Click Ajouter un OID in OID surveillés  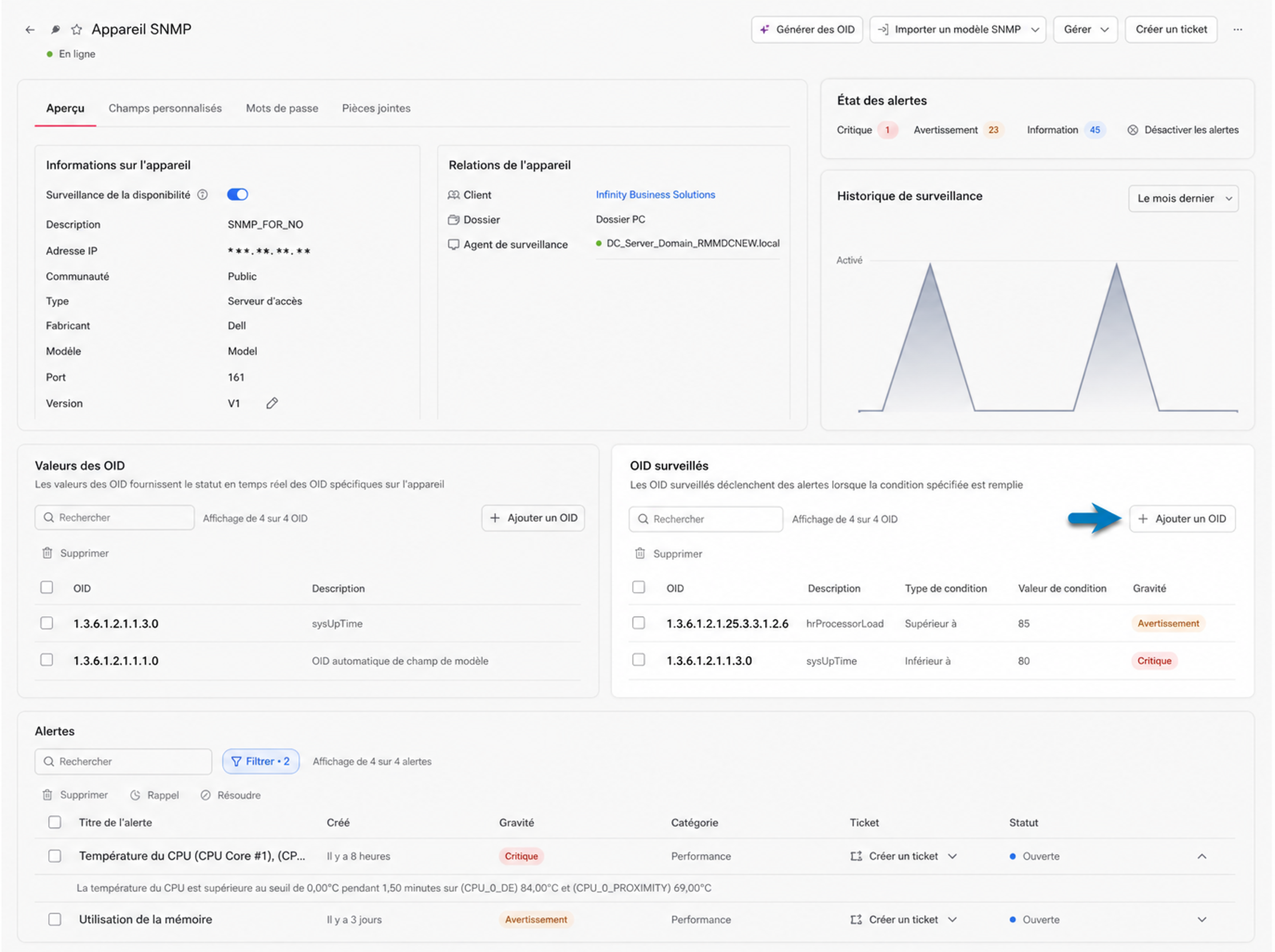click(x=1182, y=519)
